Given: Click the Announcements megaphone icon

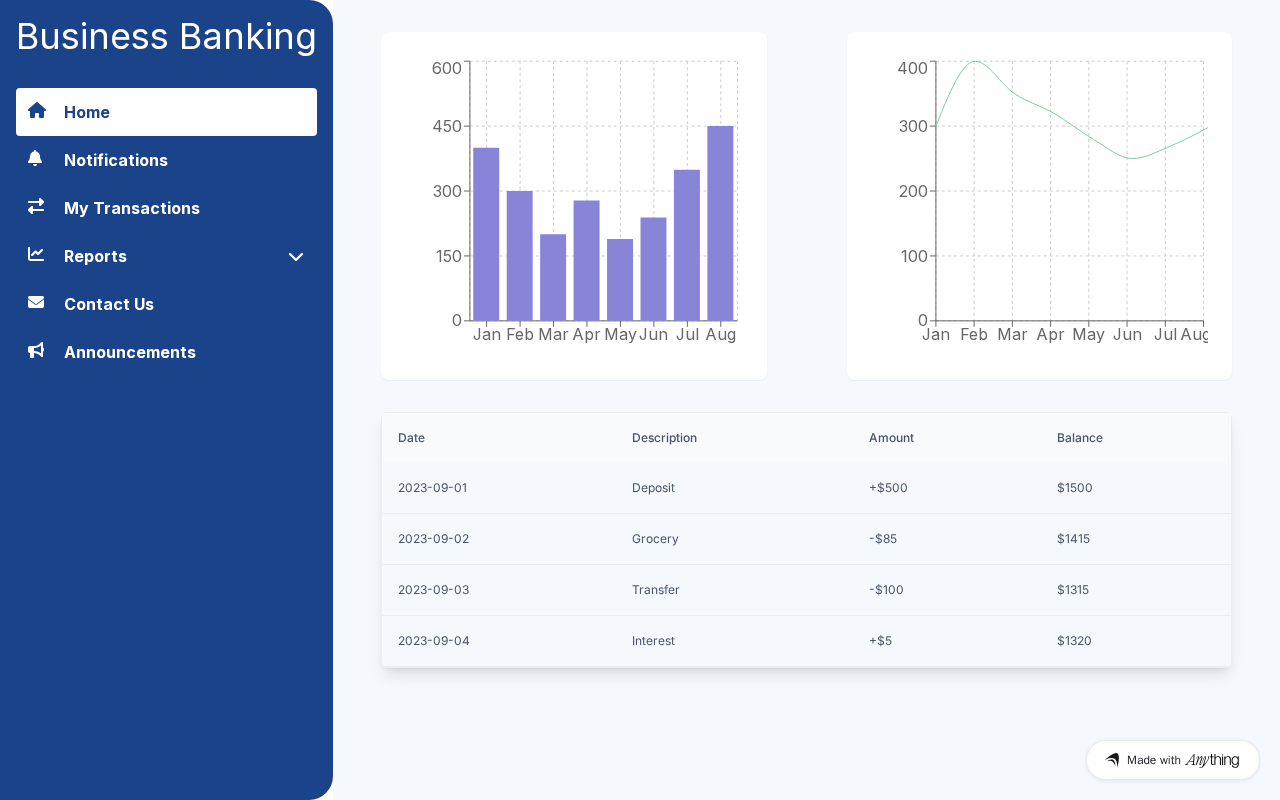Looking at the screenshot, I should (36, 351).
